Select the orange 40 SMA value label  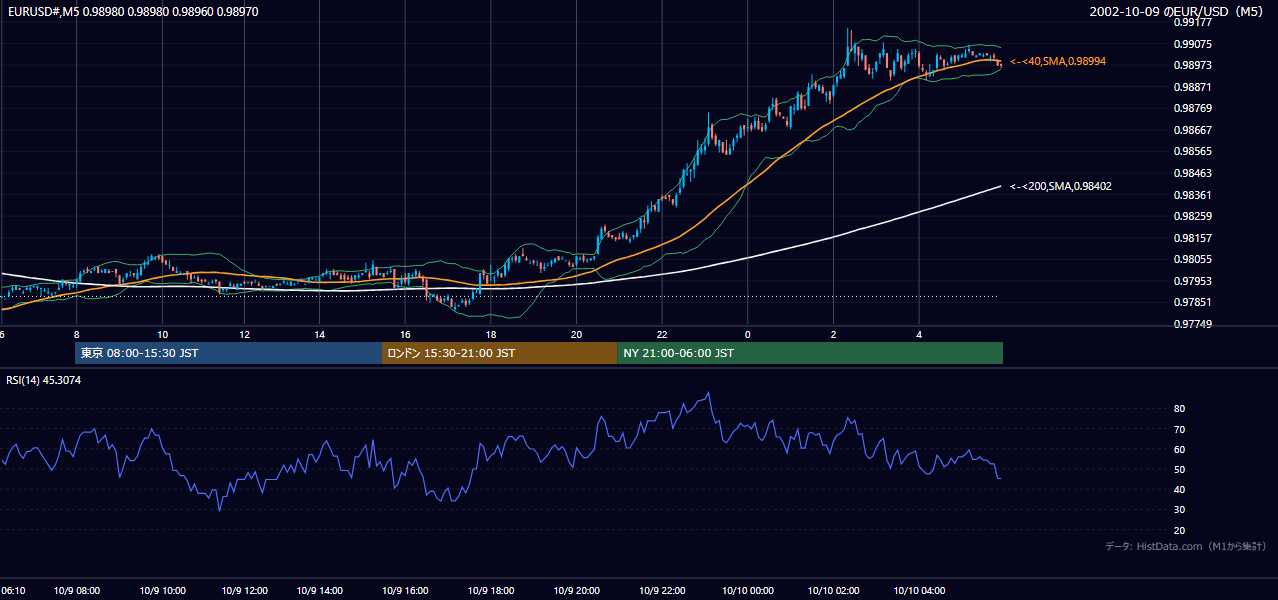(x=1058, y=61)
